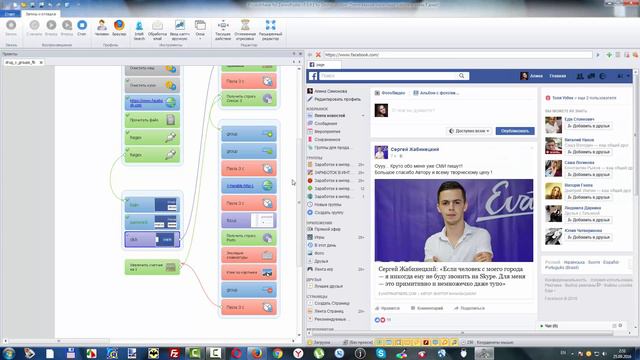Open Skype from the Windows taskbar
This screenshot has width=640, height=360.
[x=381, y=353]
